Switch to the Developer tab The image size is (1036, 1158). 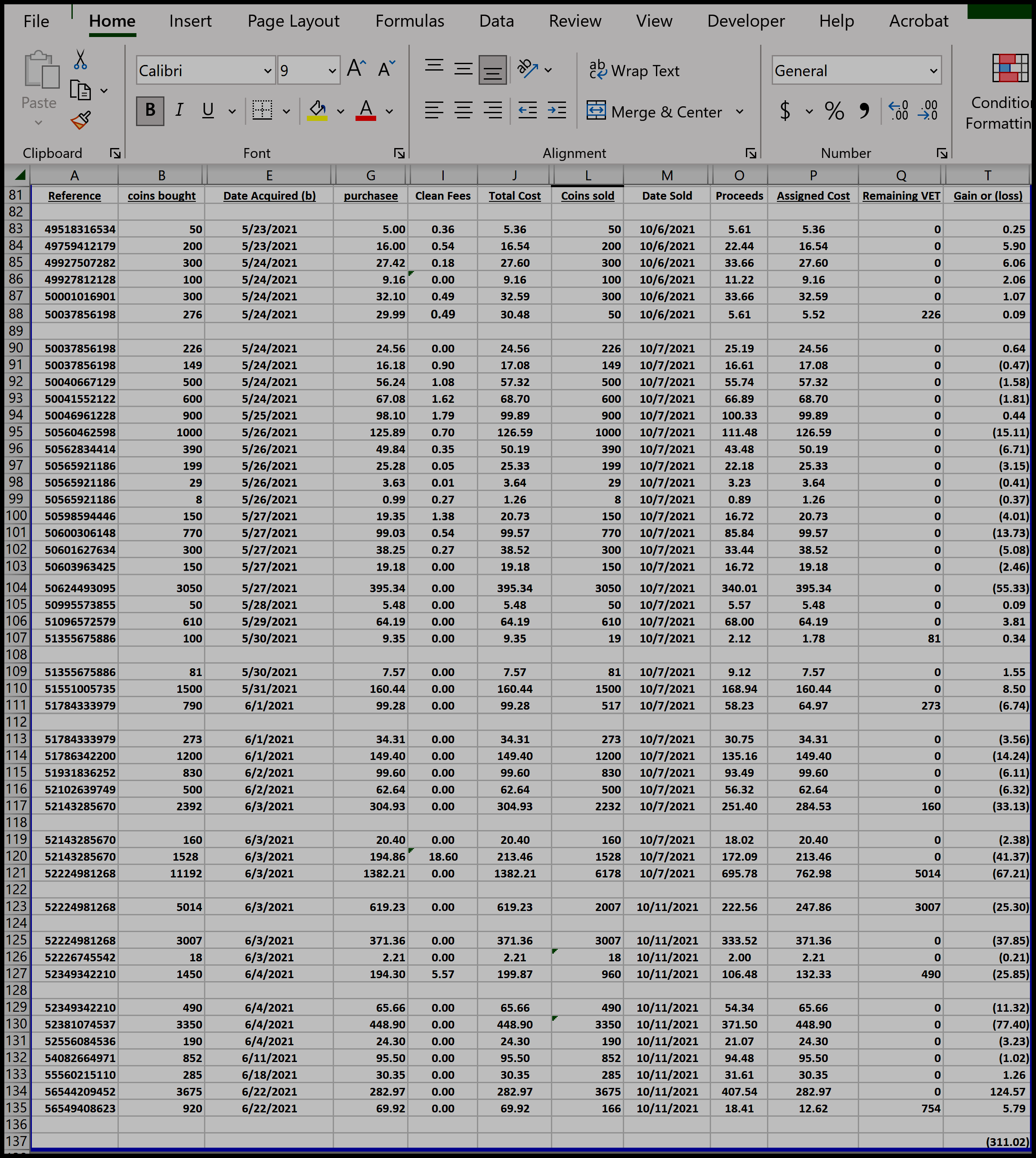pyautogui.click(x=746, y=21)
